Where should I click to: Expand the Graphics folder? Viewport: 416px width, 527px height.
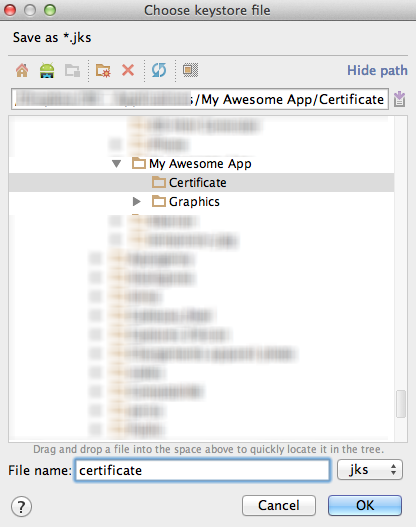coord(136,202)
